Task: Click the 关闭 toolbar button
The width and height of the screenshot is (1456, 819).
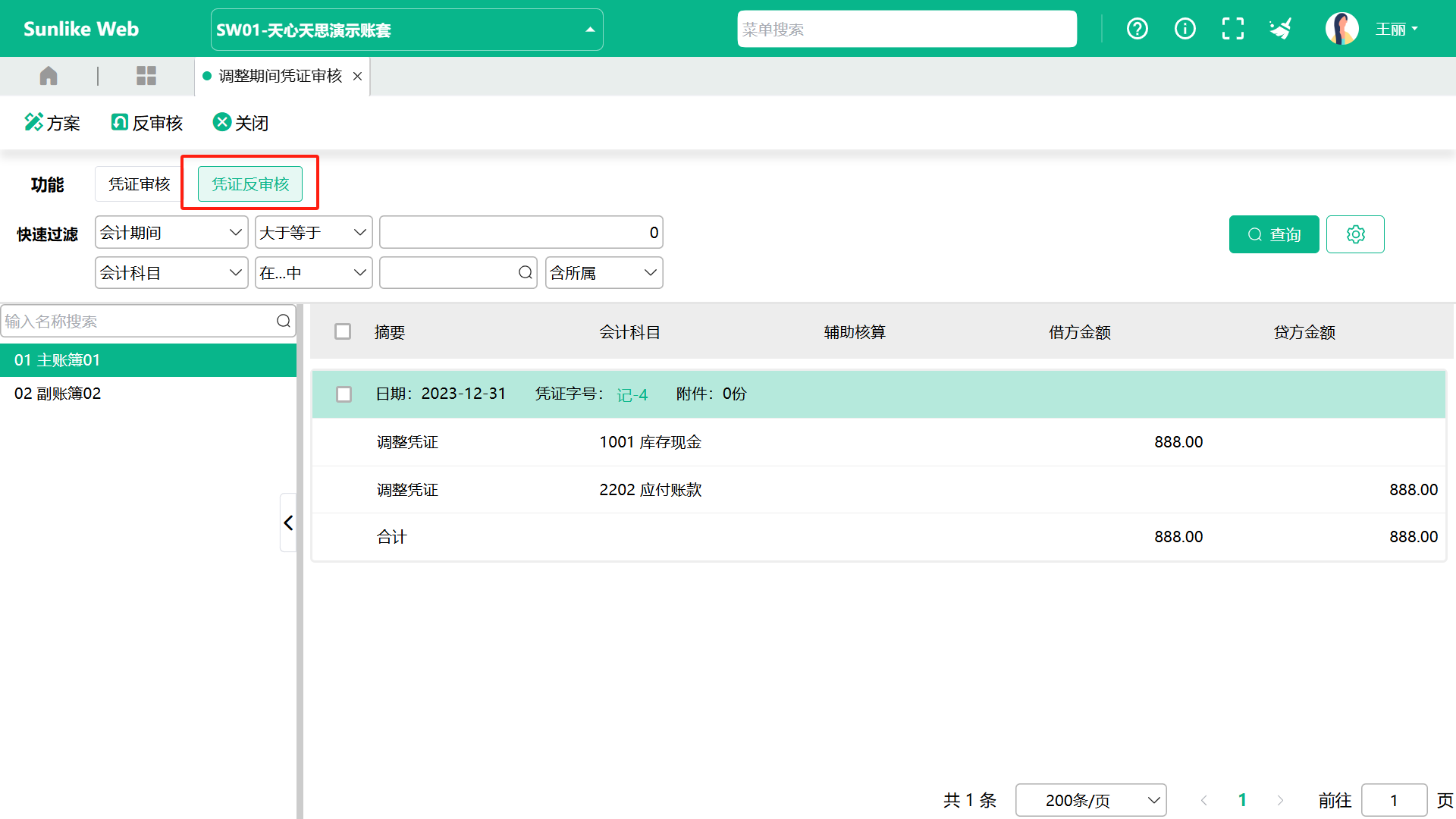Action: (x=241, y=123)
